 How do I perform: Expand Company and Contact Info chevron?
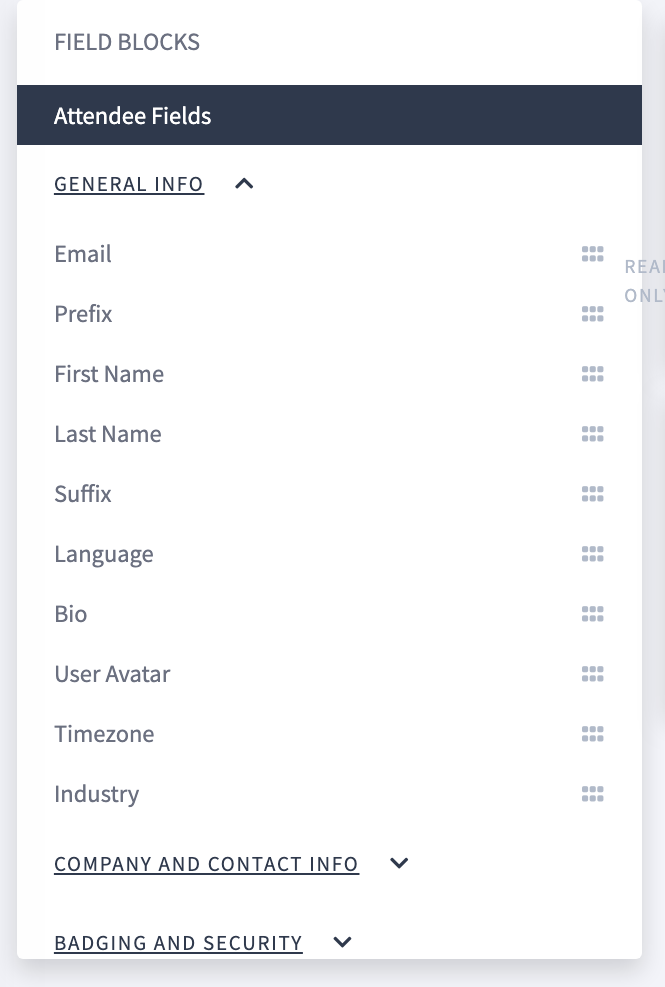click(x=399, y=863)
